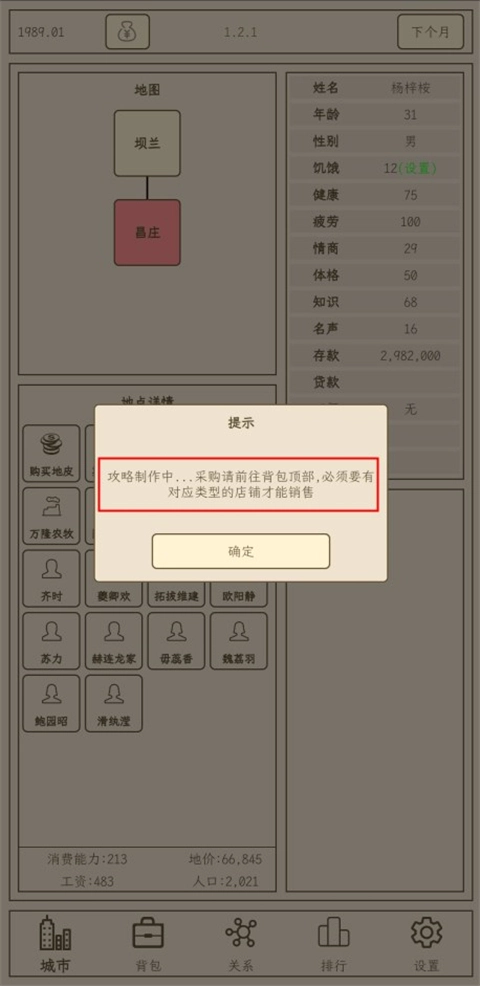The width and height of the screenshot is (480, 986).
Task: Go to the 城市 tab
Action: pyautogui.click(x=55, y=944)
